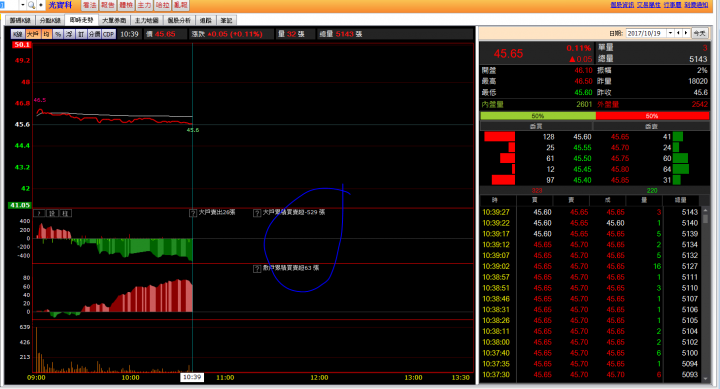The width and height of the screenshot is (720, 389).
Task: Click the 體檢 toolbar button
Action: 126,5
